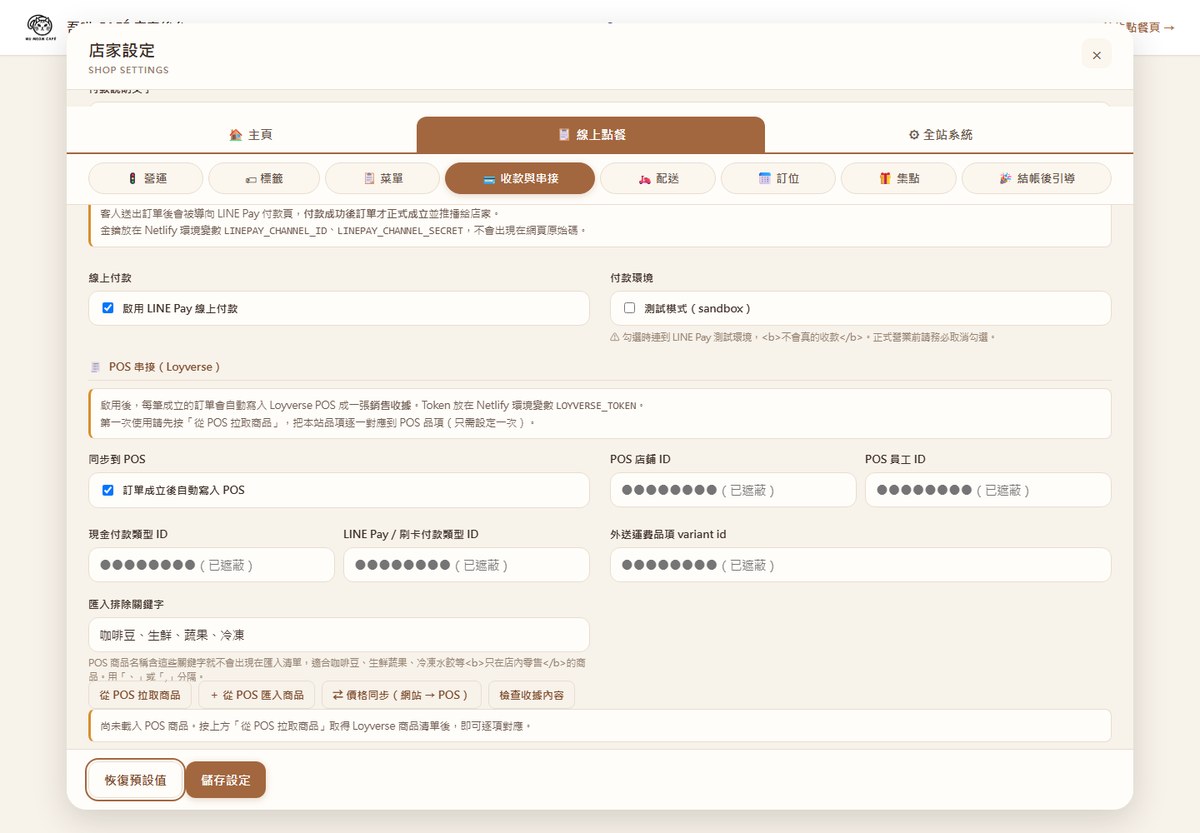Click the 店家設定 dialog title

point(122,50)
